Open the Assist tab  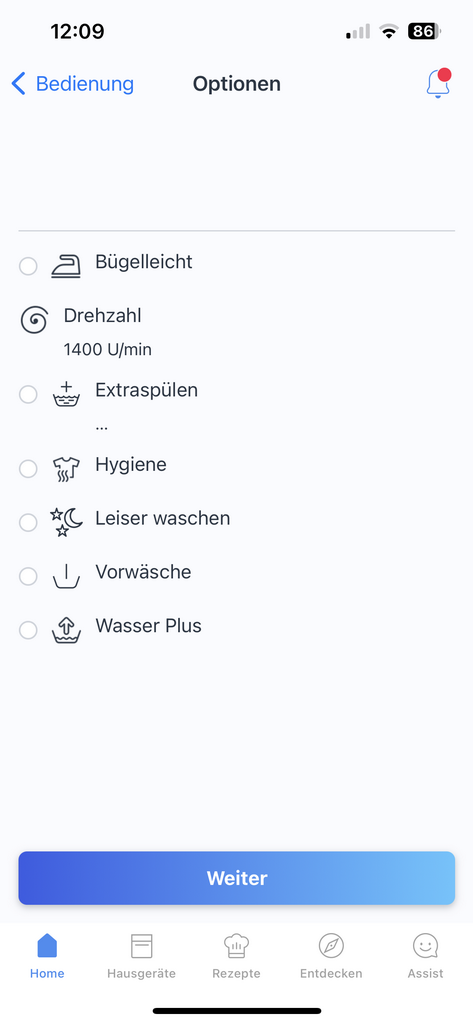tap(425, 956)
